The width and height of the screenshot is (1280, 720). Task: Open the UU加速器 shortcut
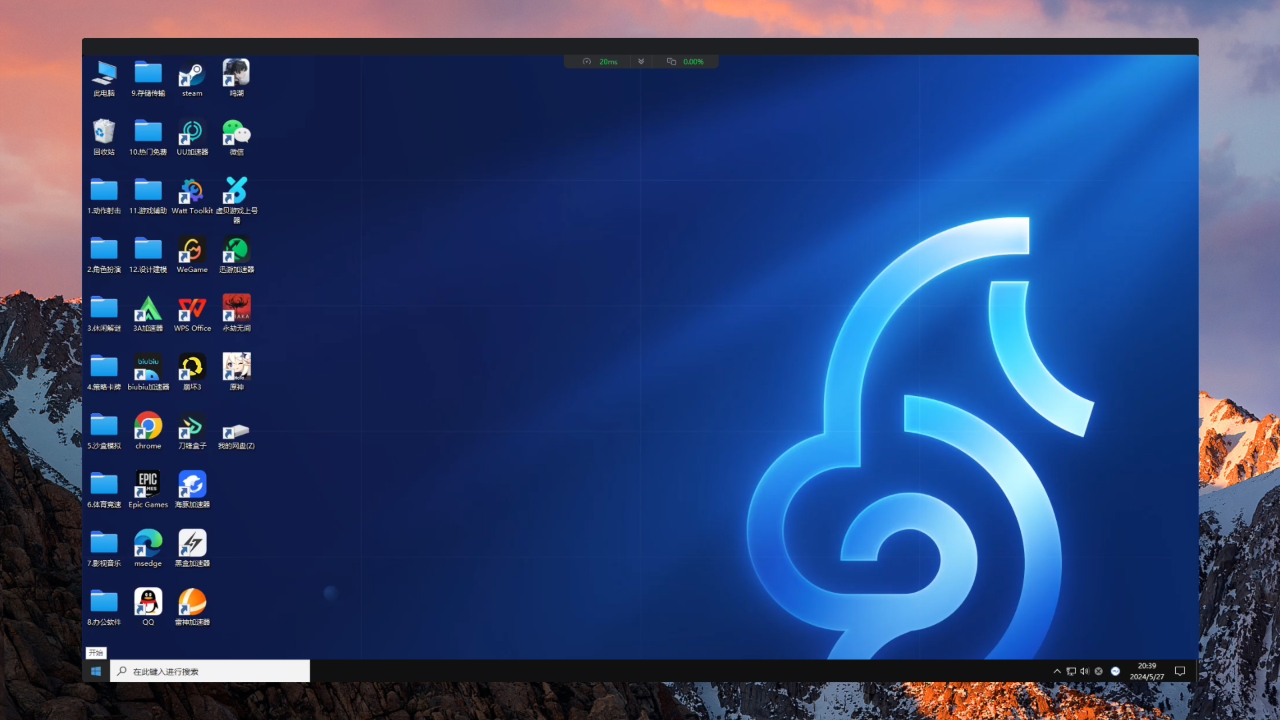192,137
